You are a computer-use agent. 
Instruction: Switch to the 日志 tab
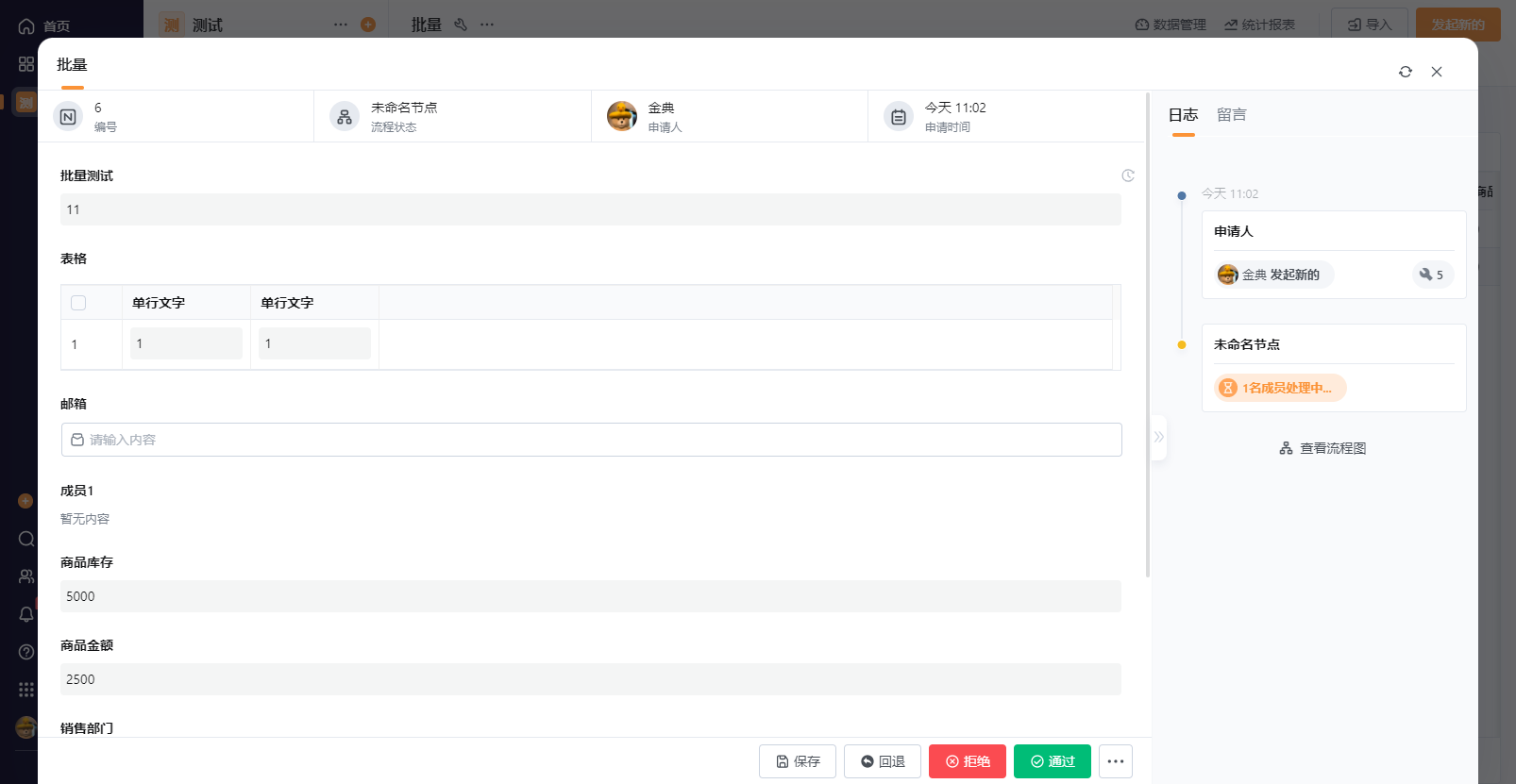[1183, 115]
